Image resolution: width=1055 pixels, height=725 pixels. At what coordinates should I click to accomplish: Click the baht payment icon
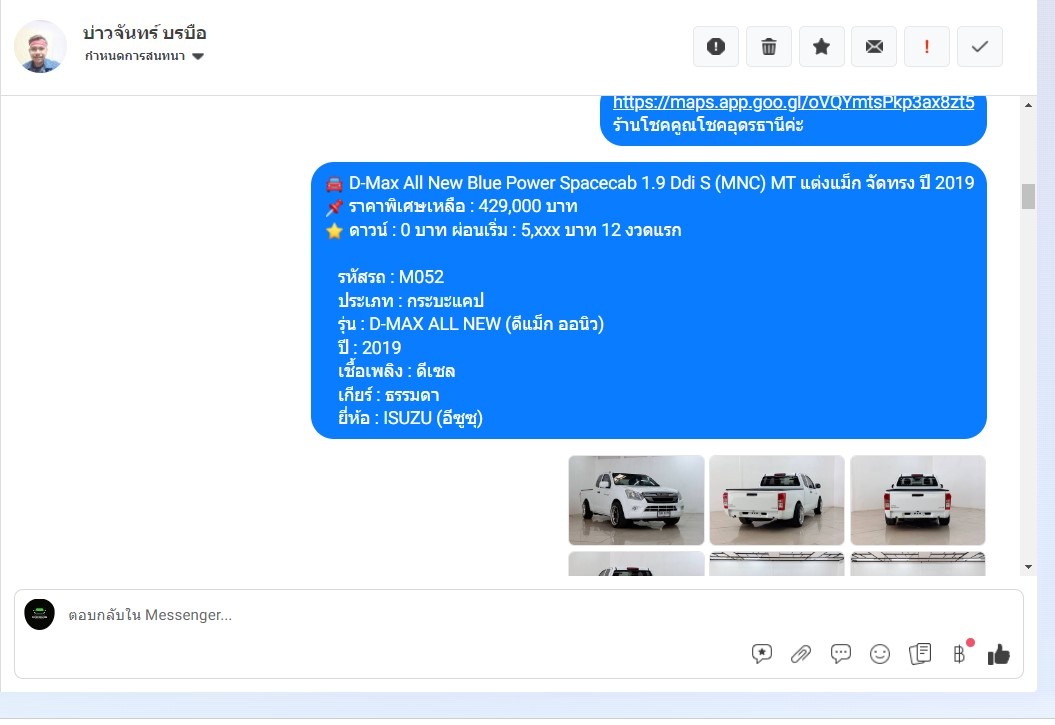click(959, 654)
